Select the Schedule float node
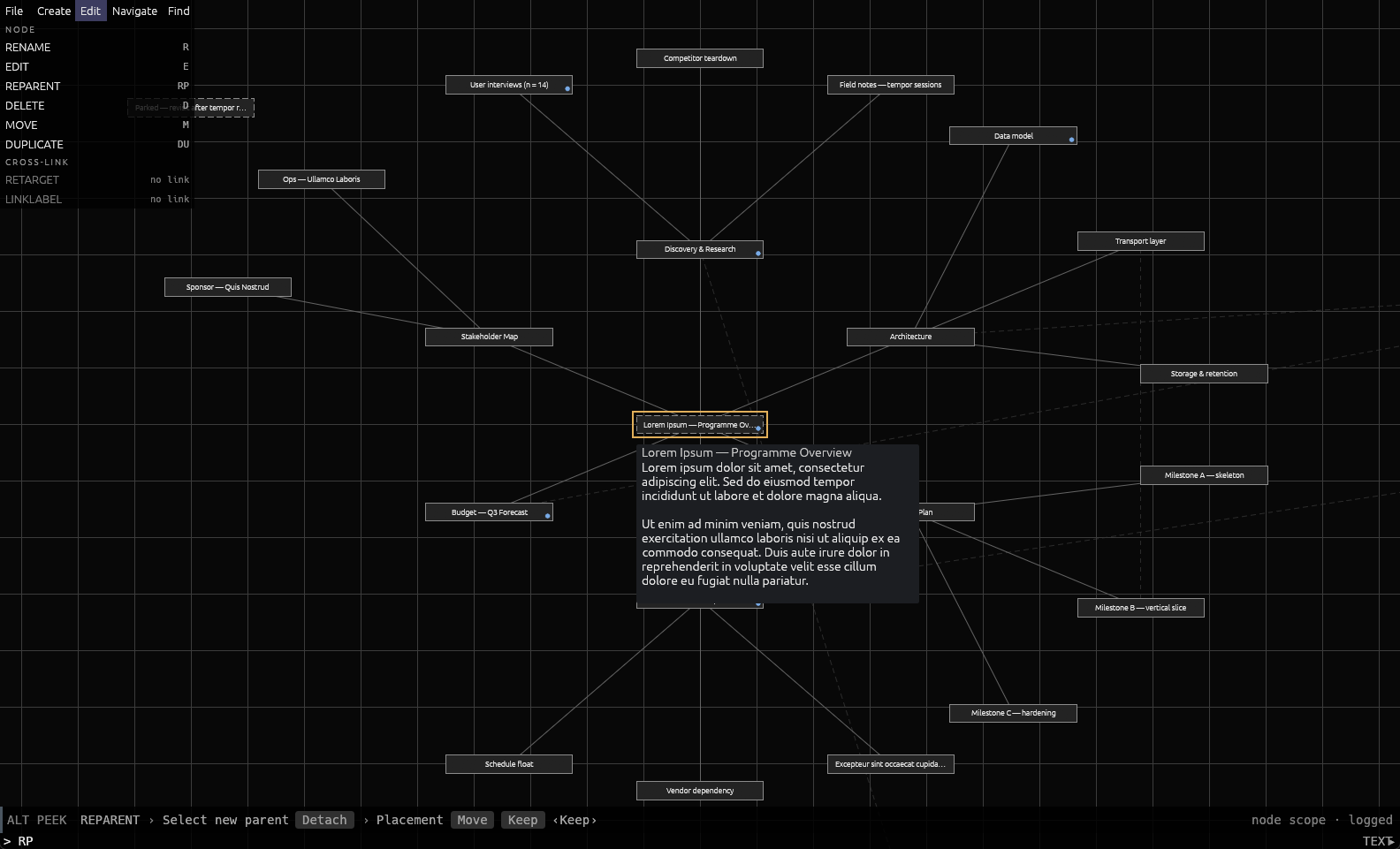The width and height of the screenshot is (1400, 849). click(509, 764)
